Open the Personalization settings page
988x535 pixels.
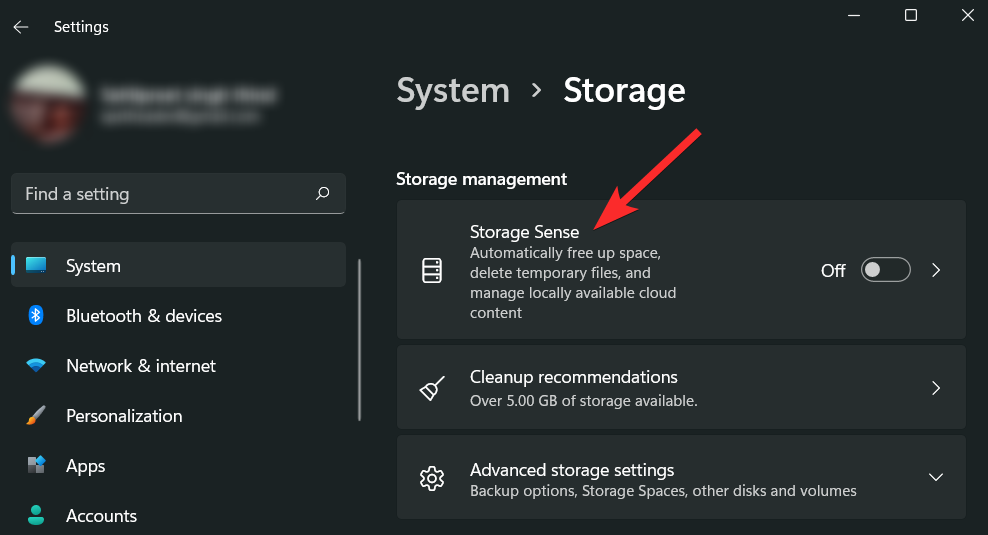point(124,416)
